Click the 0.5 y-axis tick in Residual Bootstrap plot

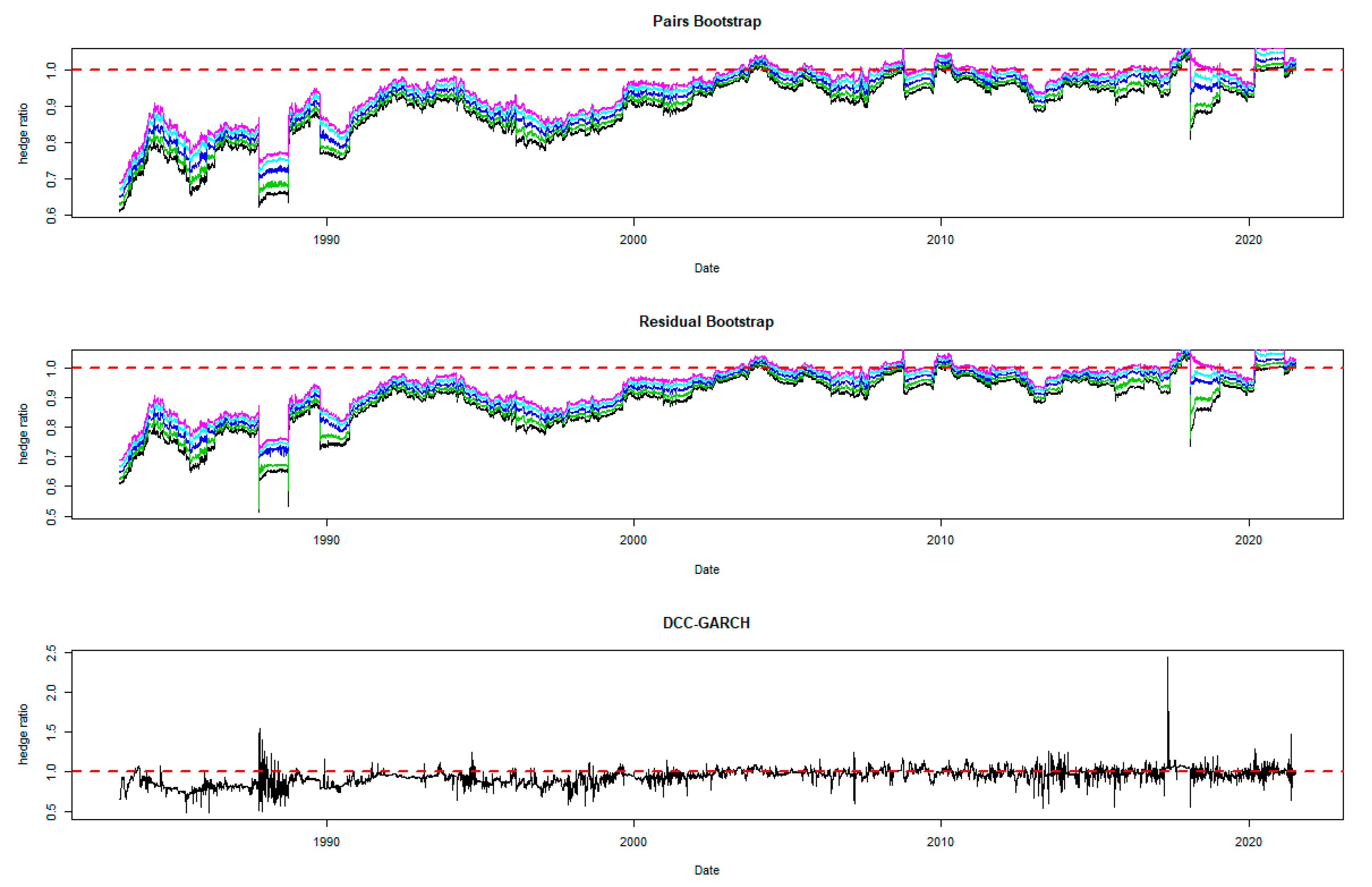click(52, 517)
